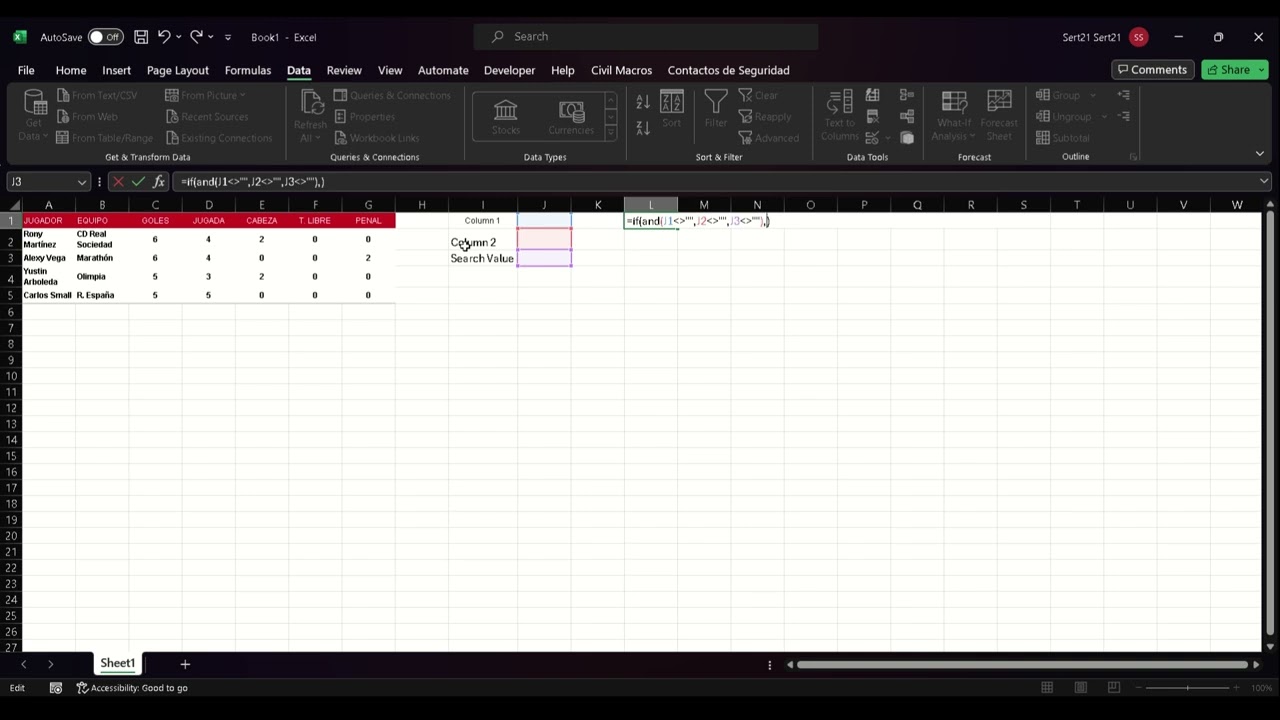Add a new sheet
Viewport: 1280px width, 720px height.
click(184, 664)
